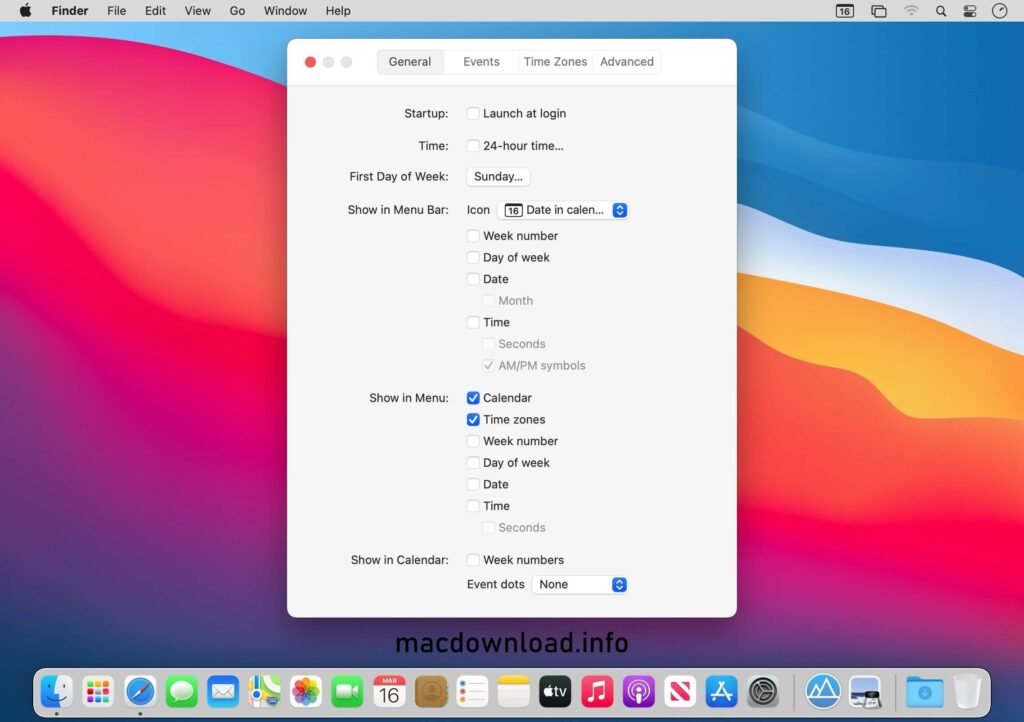Image resolution: width=1024 pixels, height=722 pixels.
Task: Open the Finder Go menu
Action: [237, 11]
